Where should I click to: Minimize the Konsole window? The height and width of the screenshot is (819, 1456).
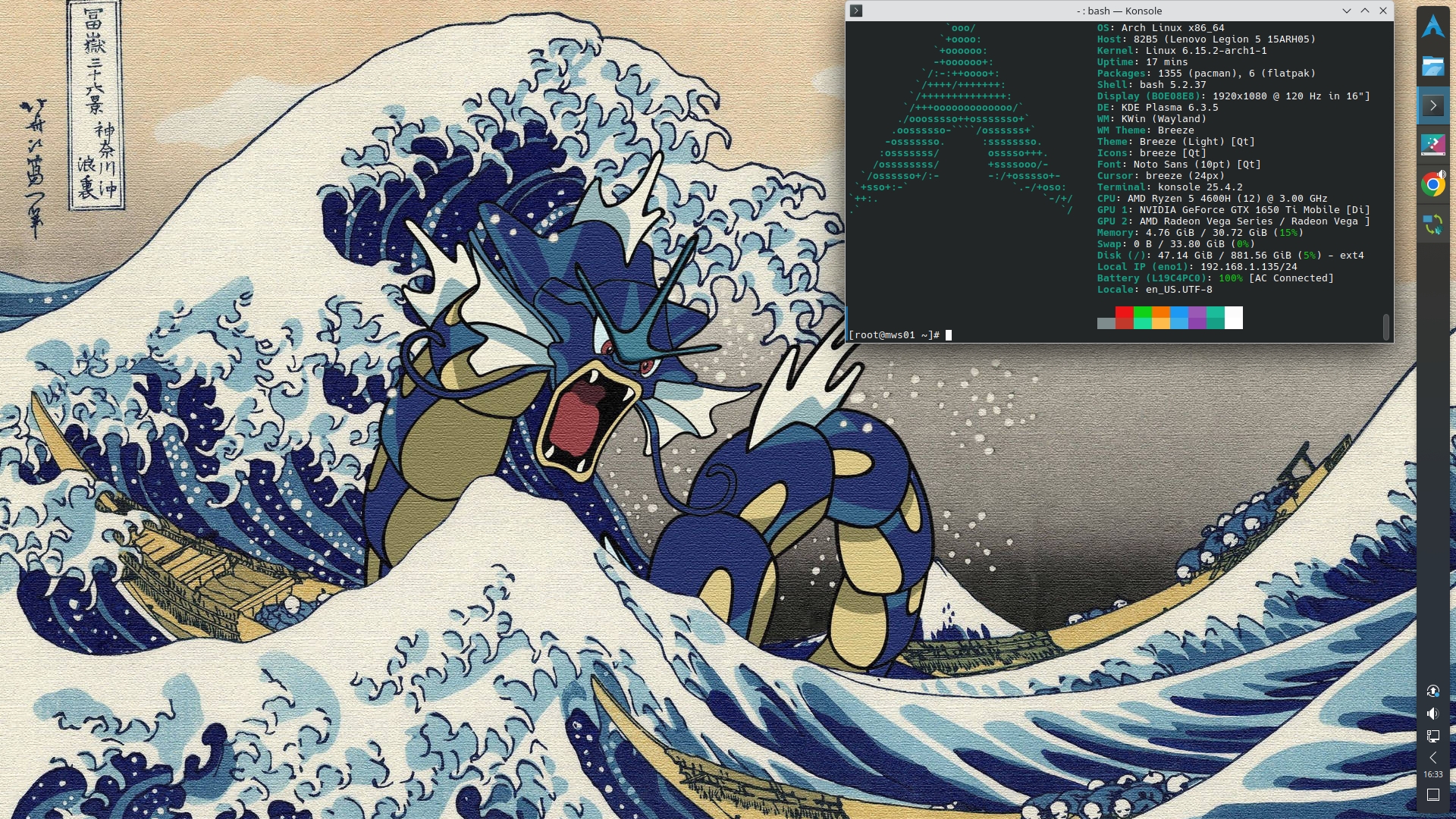1347,11
